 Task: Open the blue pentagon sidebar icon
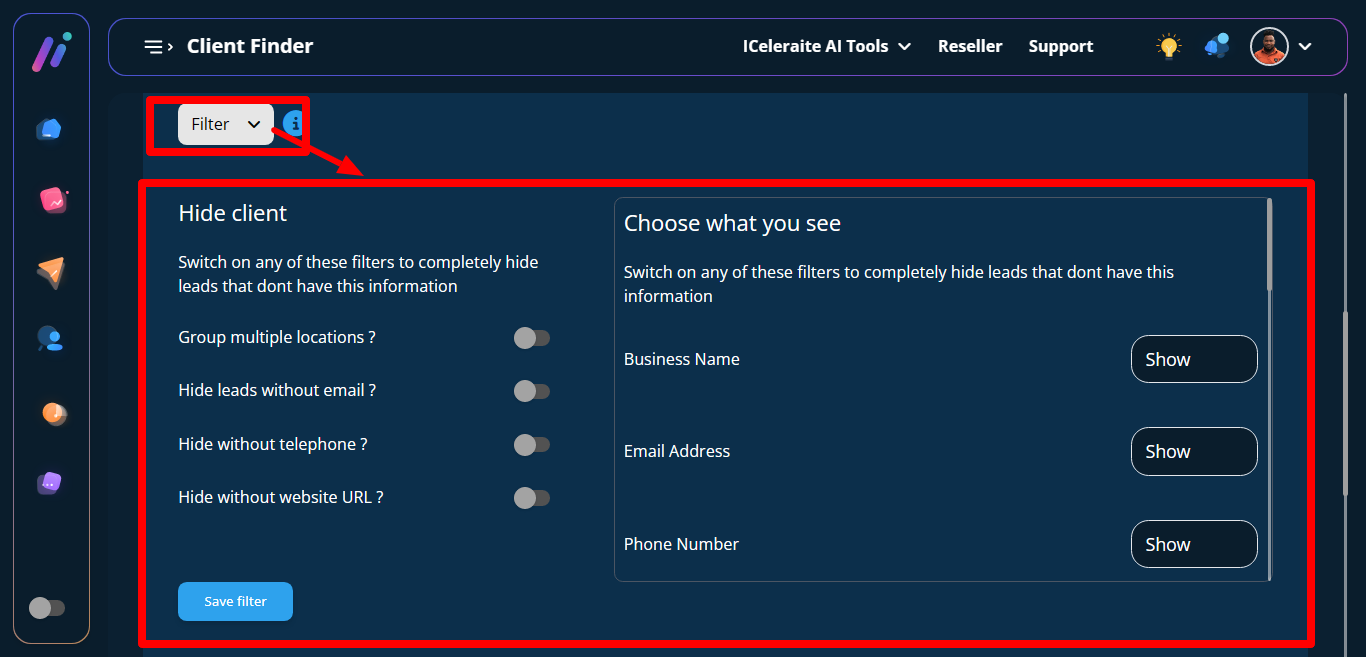click(x=49, y=129)
